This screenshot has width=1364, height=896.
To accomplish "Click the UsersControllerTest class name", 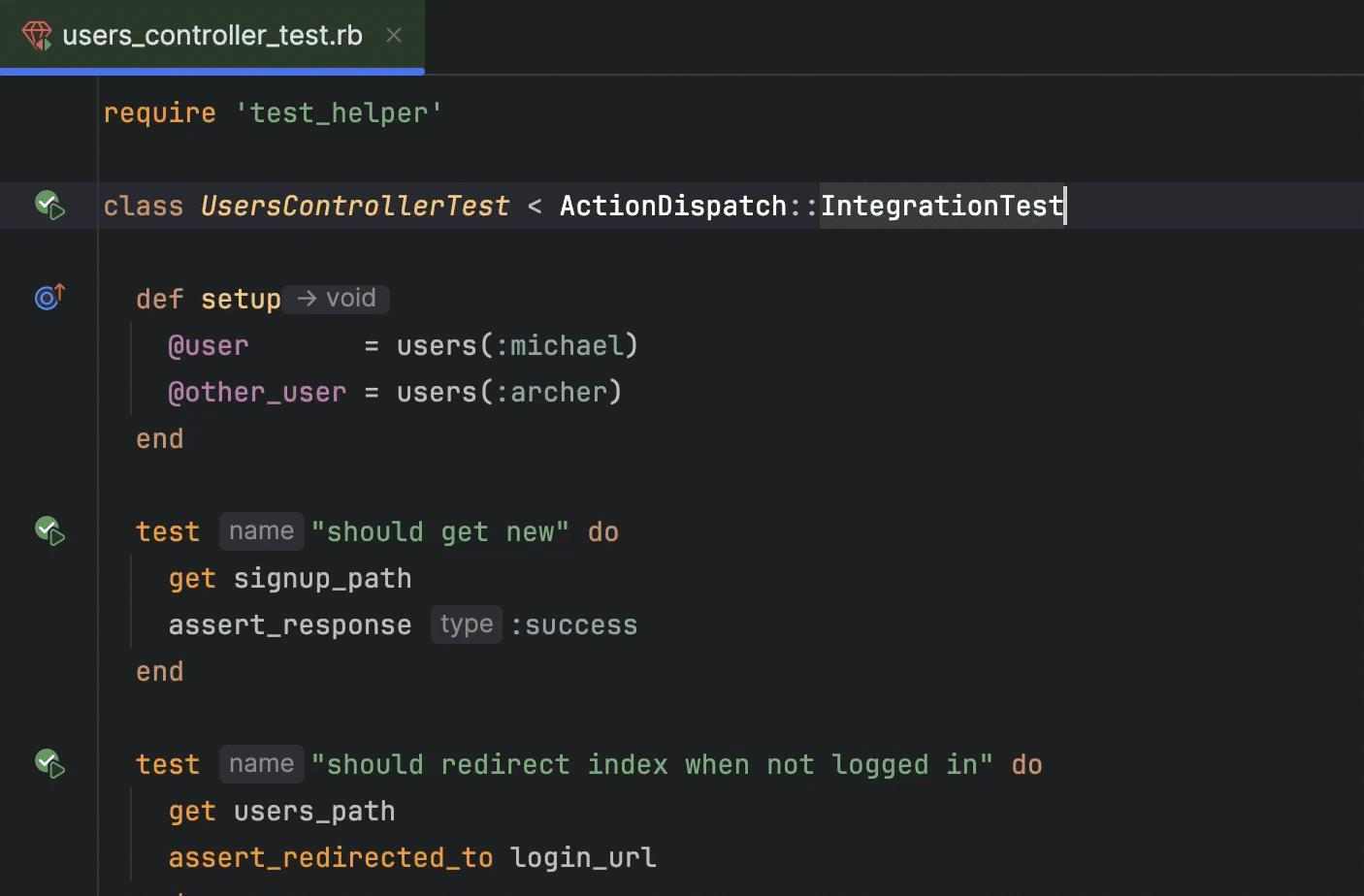I will click(x=354, y=206).
